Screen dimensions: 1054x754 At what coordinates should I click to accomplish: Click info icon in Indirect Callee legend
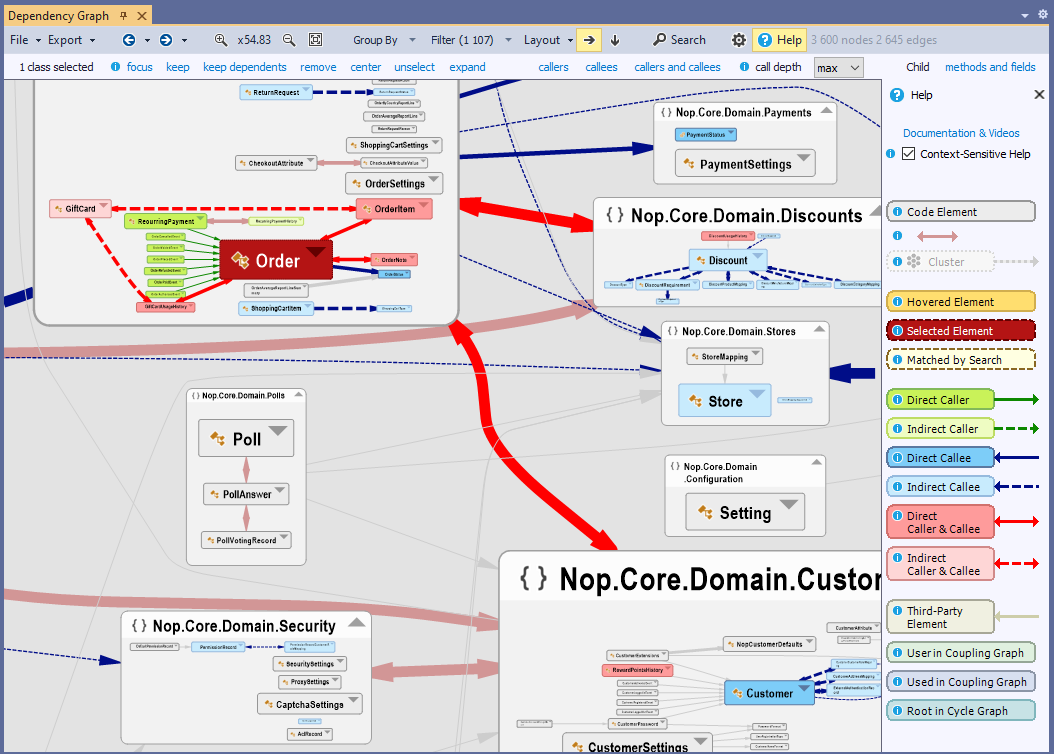point(897,487)
